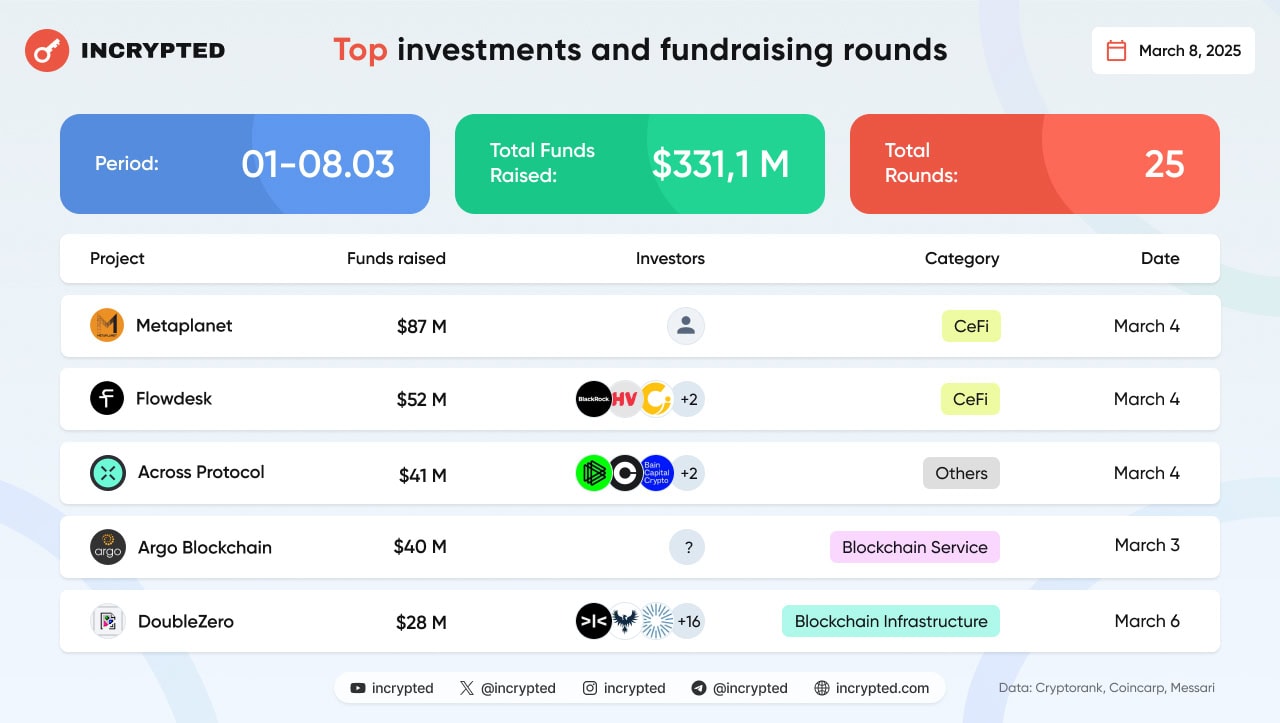The height and width of the screenshot is (723, 1280).
Task: Click the anonymous investor avatar for Metaplanet
Action: point(686,326)
